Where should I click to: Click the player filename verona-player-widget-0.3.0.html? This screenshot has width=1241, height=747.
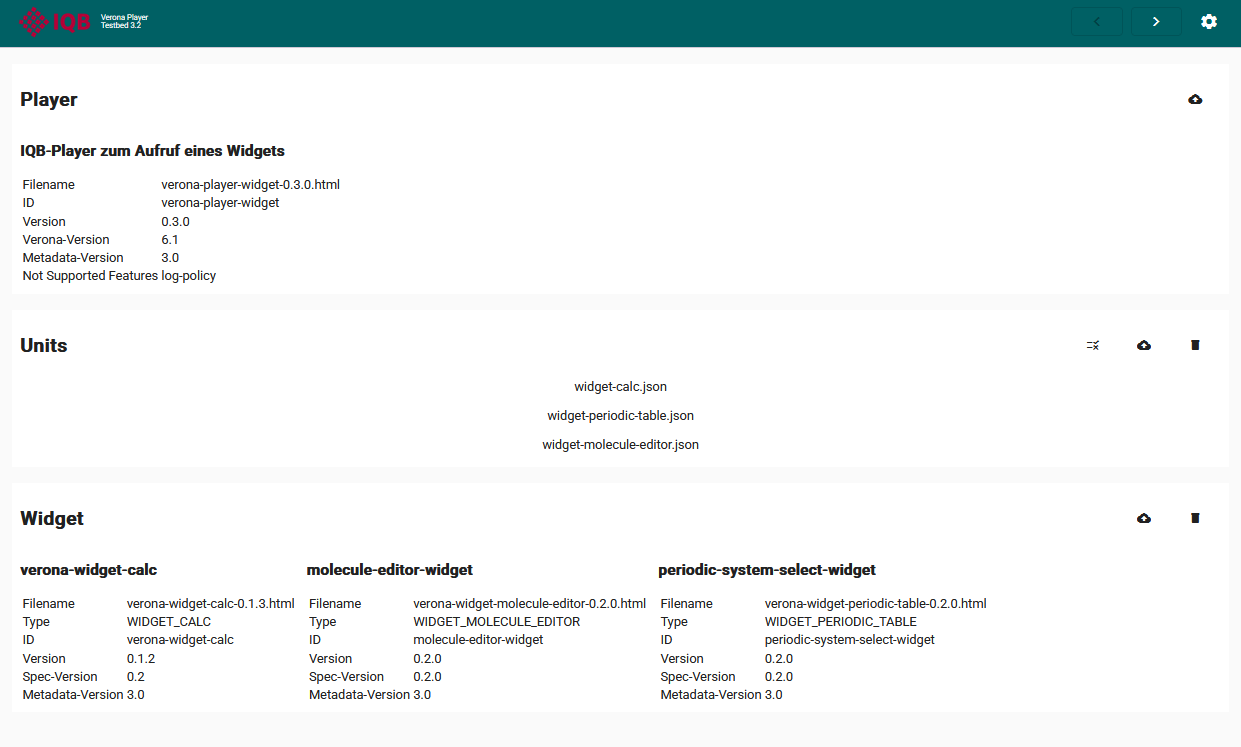(250, 185)
